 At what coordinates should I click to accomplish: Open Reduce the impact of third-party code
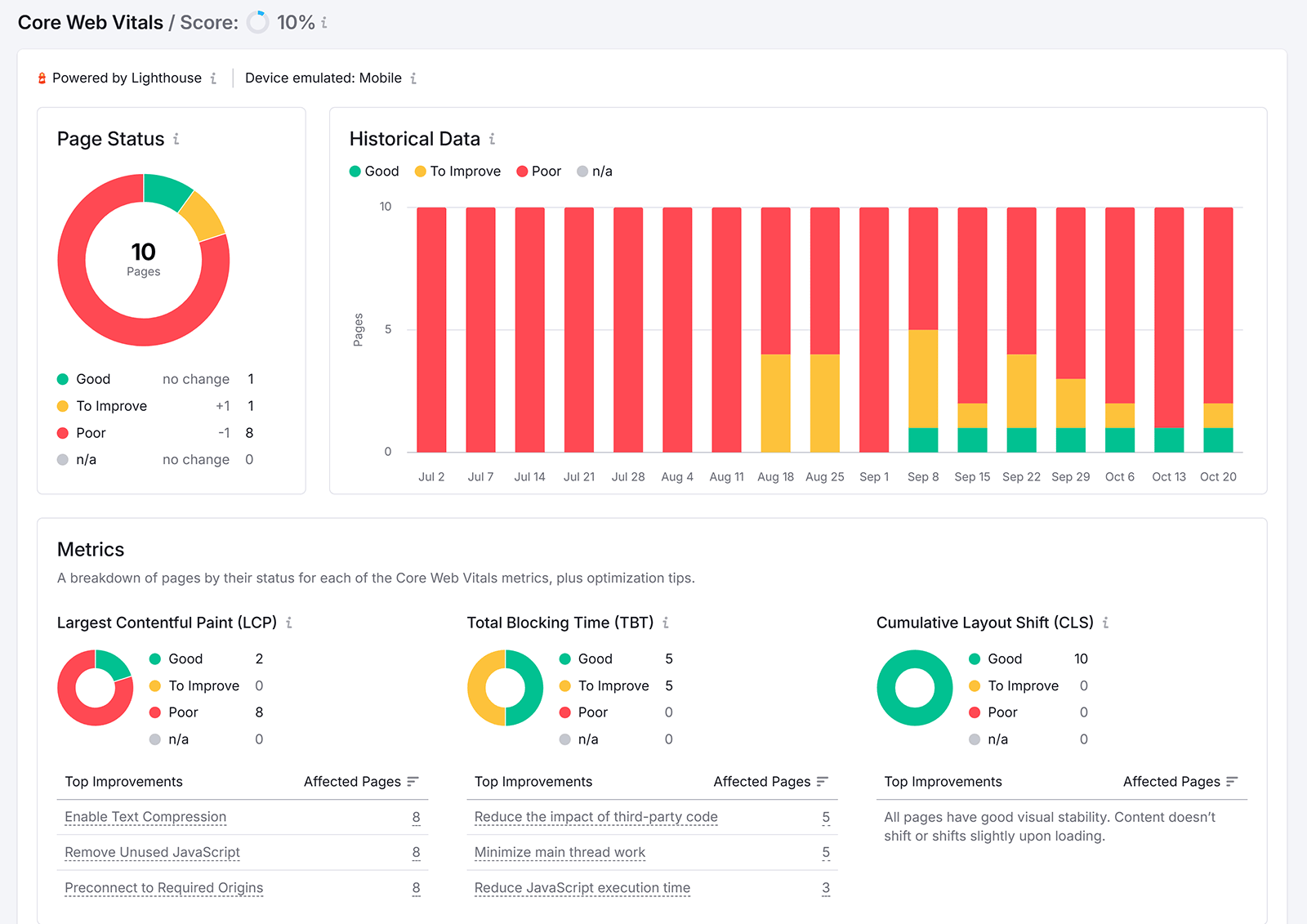pyautogui.click(x=595, y=817)
